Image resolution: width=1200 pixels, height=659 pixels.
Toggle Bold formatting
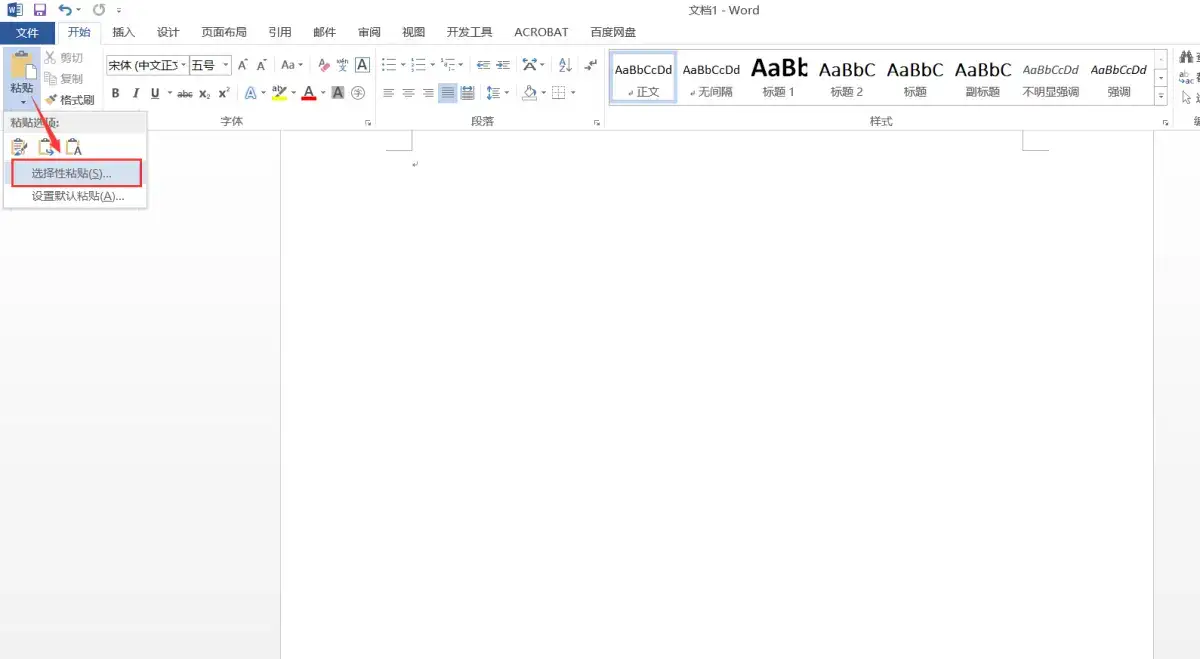pyautogui.click(x=115, y=93)
